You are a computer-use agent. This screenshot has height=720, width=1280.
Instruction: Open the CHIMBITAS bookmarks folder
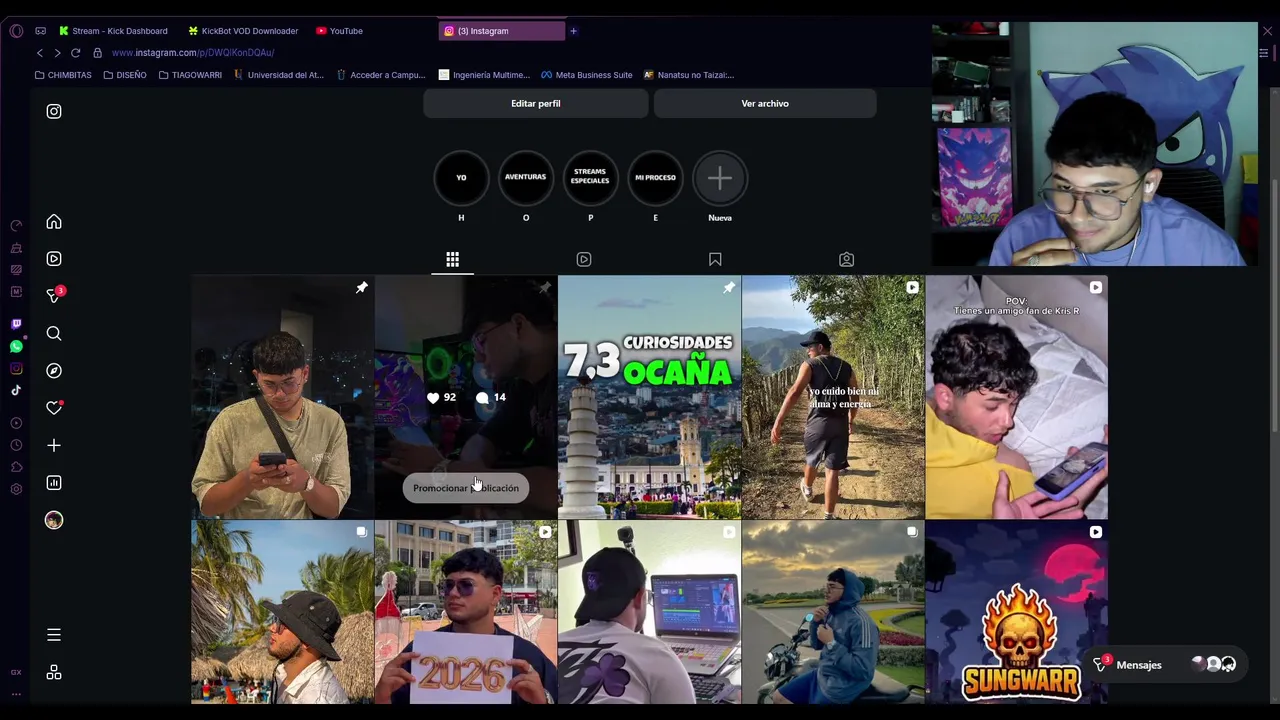pyautogui.click(x=63, y=75)
